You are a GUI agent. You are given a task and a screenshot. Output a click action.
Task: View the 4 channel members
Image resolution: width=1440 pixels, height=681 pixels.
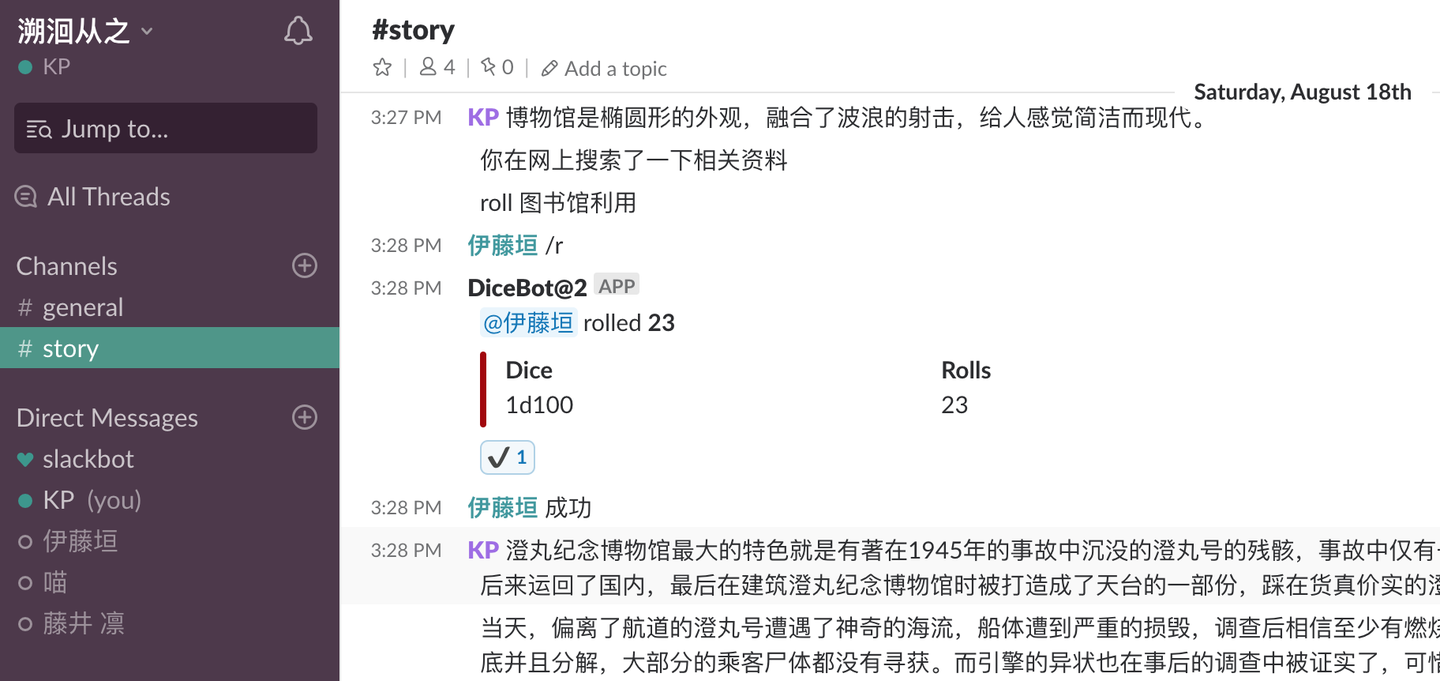[434, 67]
